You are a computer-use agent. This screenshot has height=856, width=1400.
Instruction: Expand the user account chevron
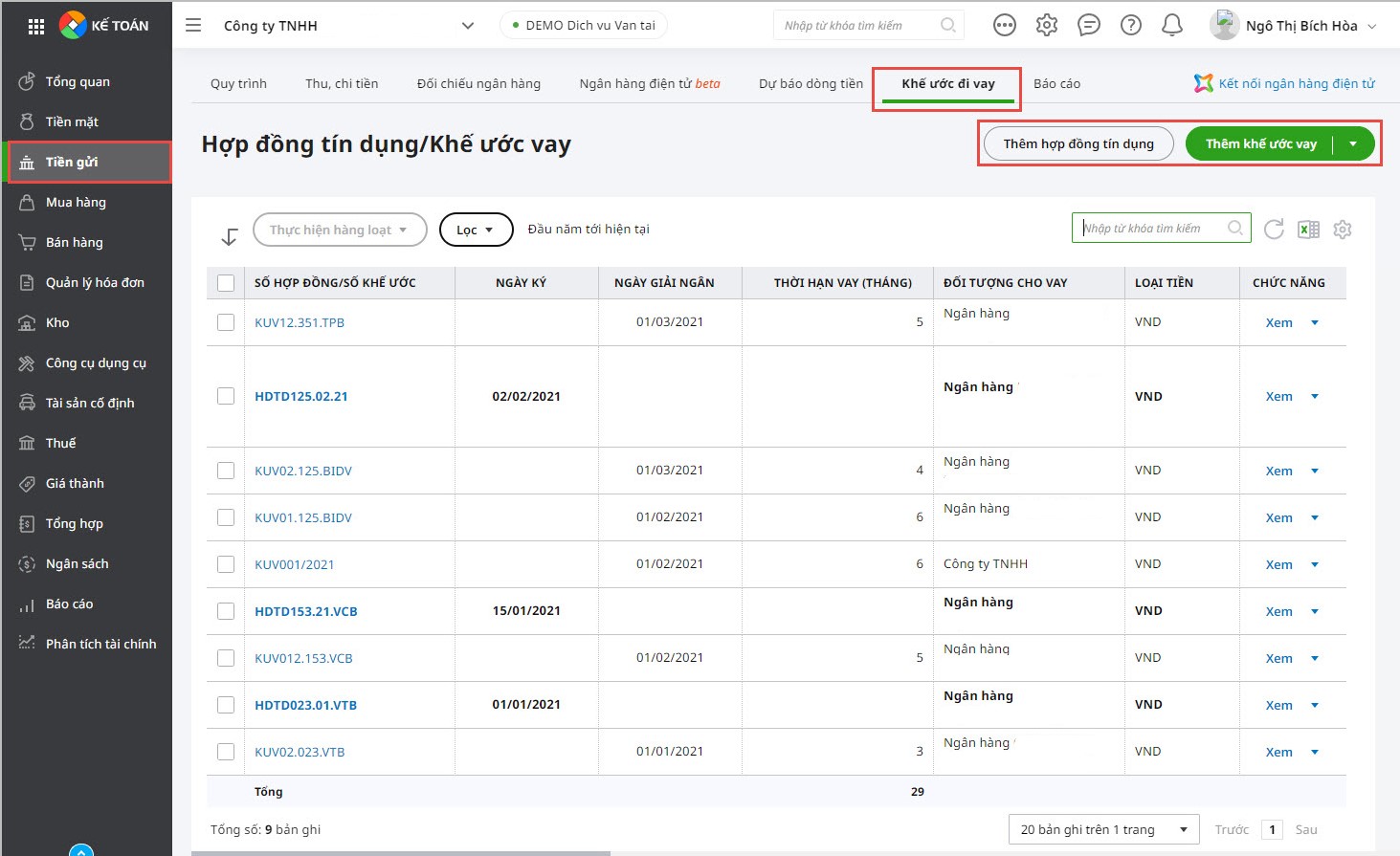pyautogui.click(x=1372, y=27)
